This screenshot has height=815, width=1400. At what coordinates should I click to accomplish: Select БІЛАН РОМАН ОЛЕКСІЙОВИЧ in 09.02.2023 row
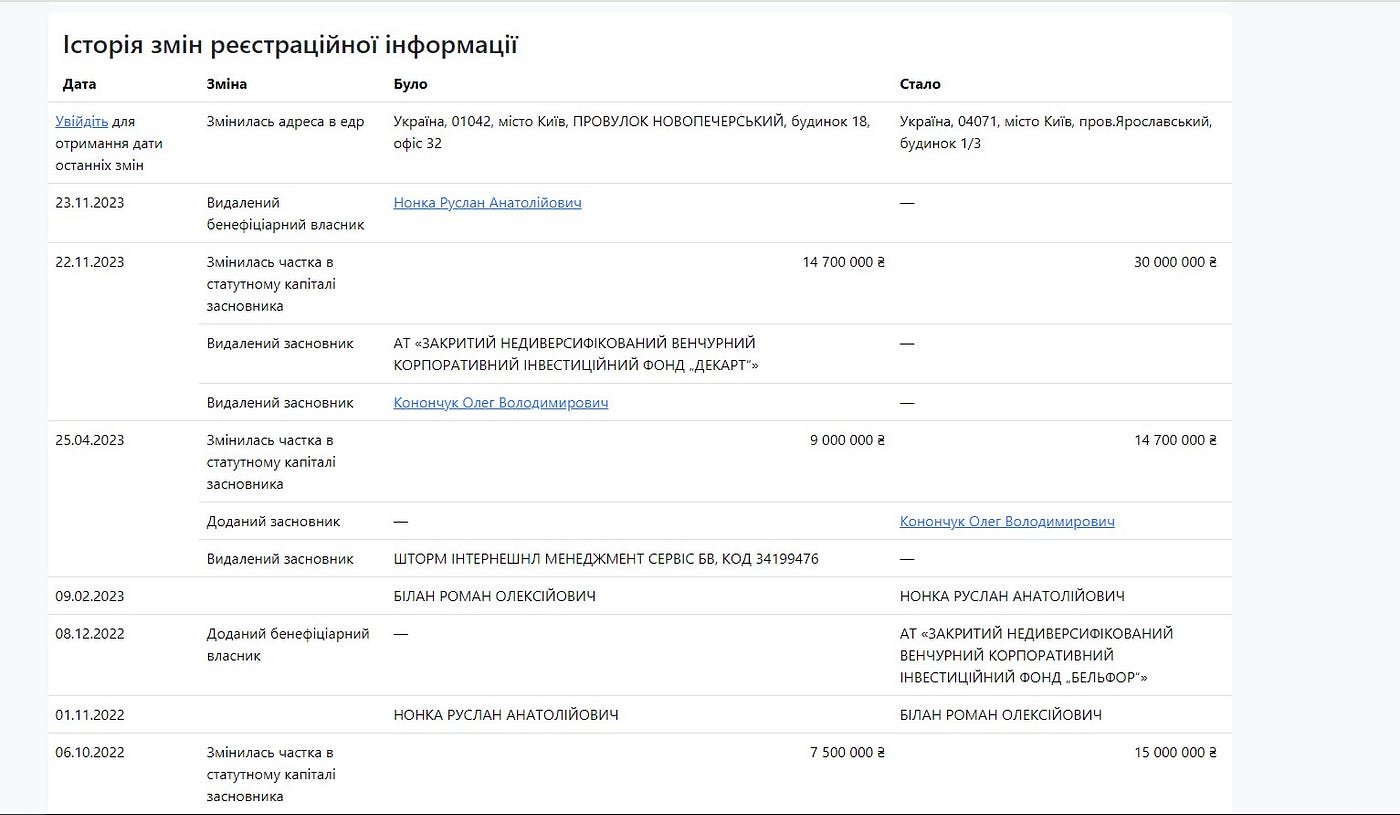point(494,596)
